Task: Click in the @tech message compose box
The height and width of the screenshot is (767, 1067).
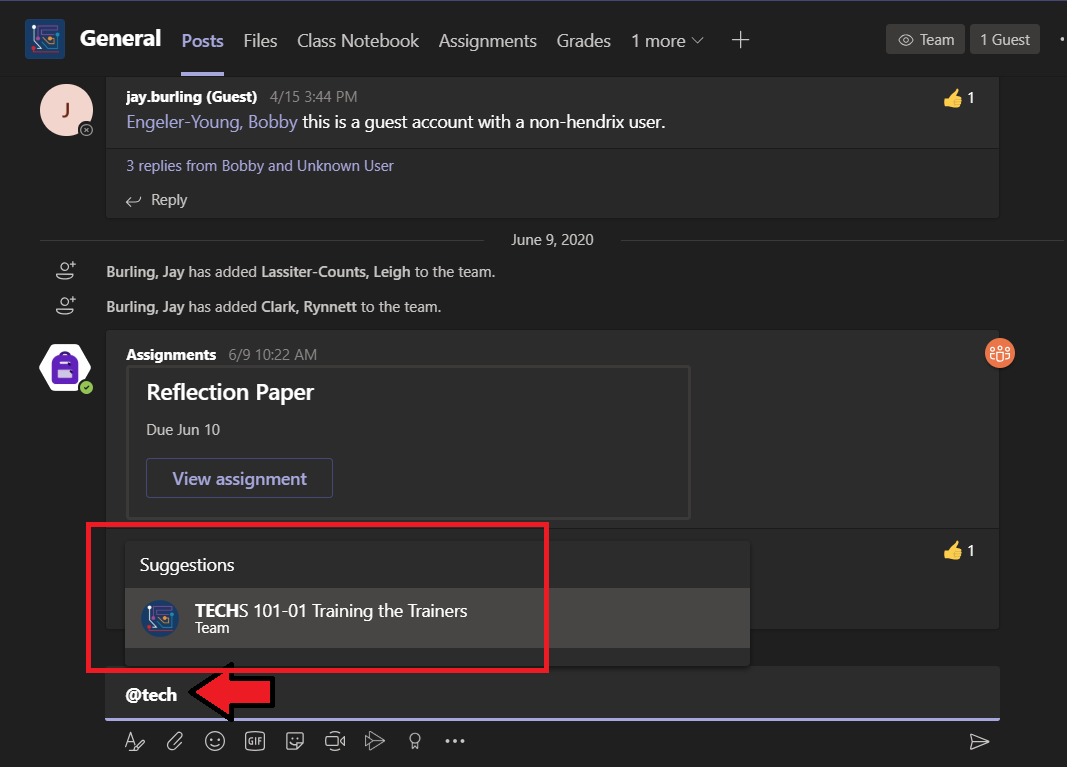Action: tap(552, 694)
